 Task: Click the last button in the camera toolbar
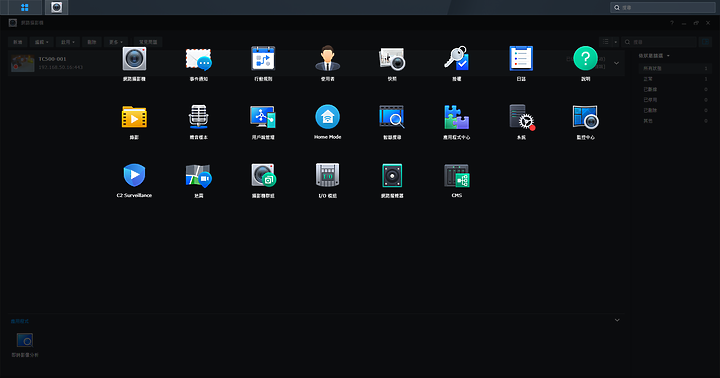(148, 42)
